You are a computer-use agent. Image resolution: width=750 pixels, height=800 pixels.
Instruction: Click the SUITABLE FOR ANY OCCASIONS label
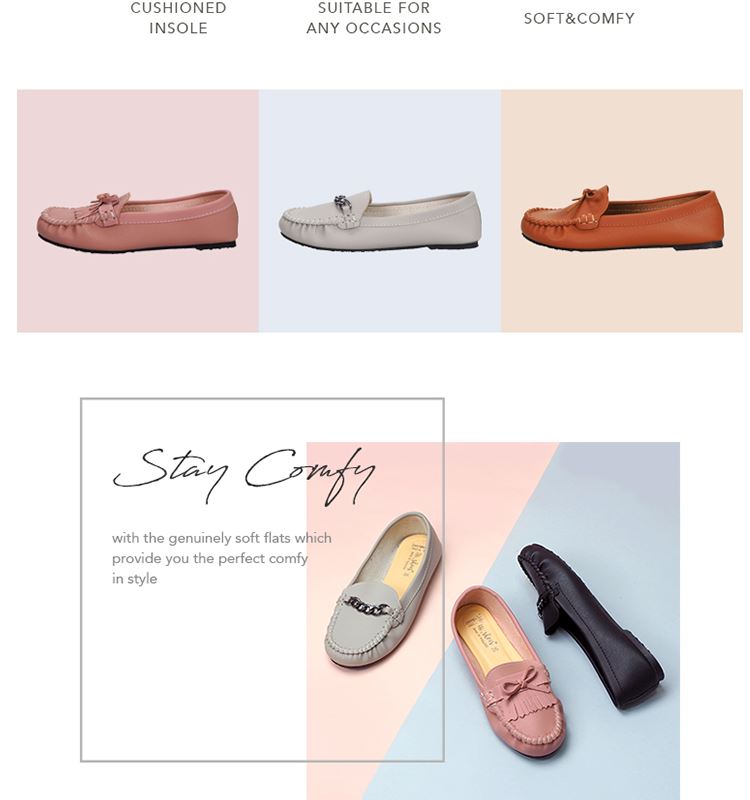coord(374,18)
